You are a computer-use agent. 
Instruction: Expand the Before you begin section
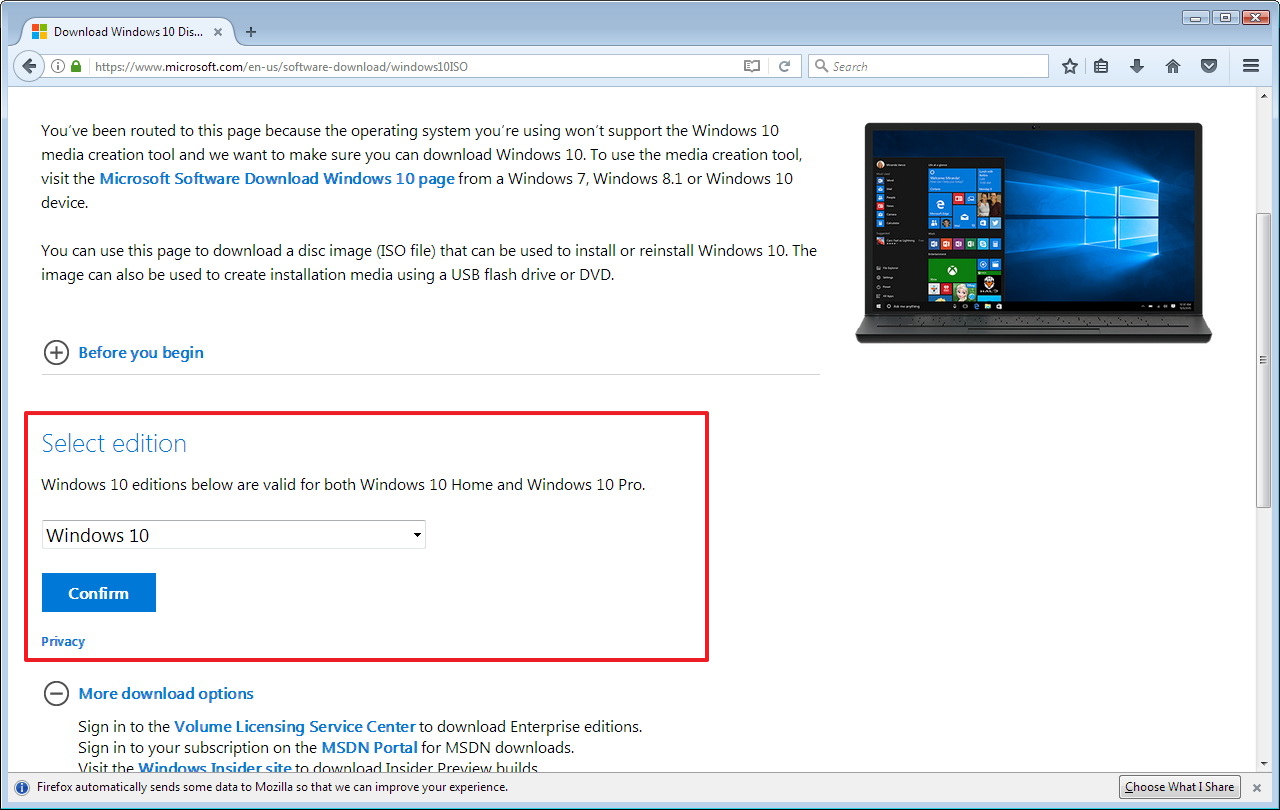(x=124, y=352)
